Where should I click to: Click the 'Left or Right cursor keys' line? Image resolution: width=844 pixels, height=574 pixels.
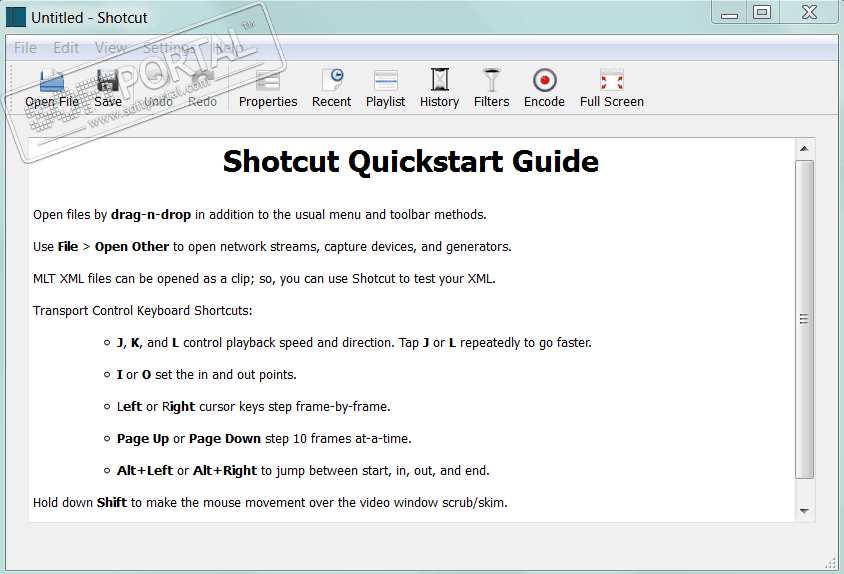tap(254, 407)
